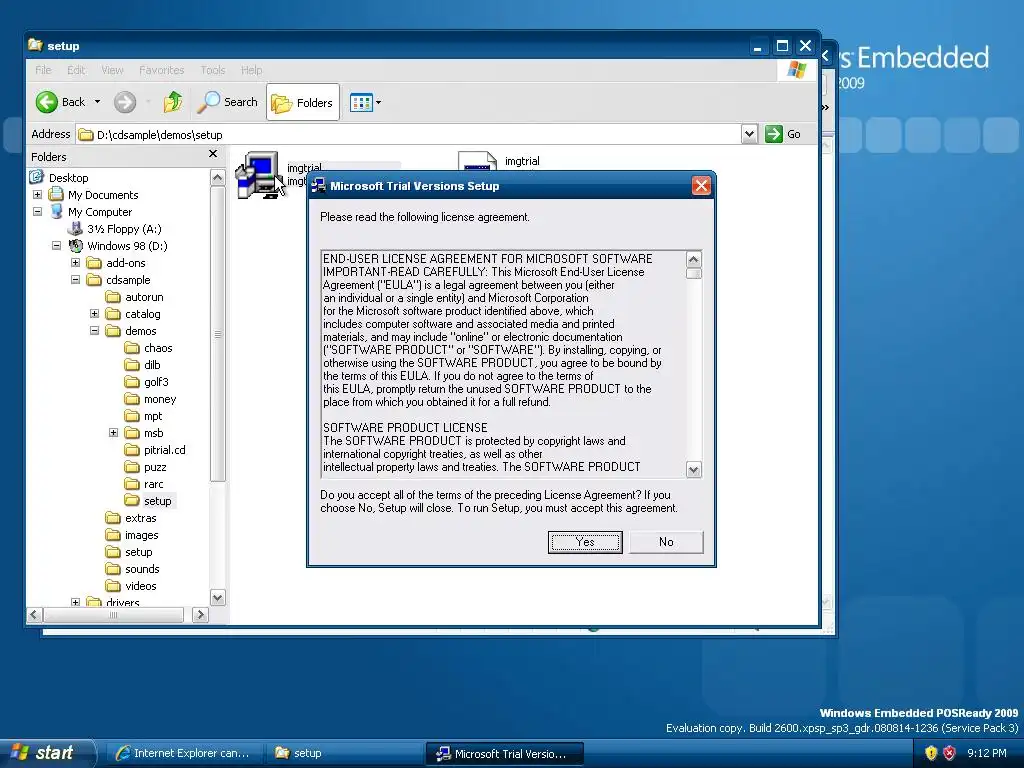Select the msb folder
Viewport: 1024px width, 768px height.
click(x=153, y=432)
